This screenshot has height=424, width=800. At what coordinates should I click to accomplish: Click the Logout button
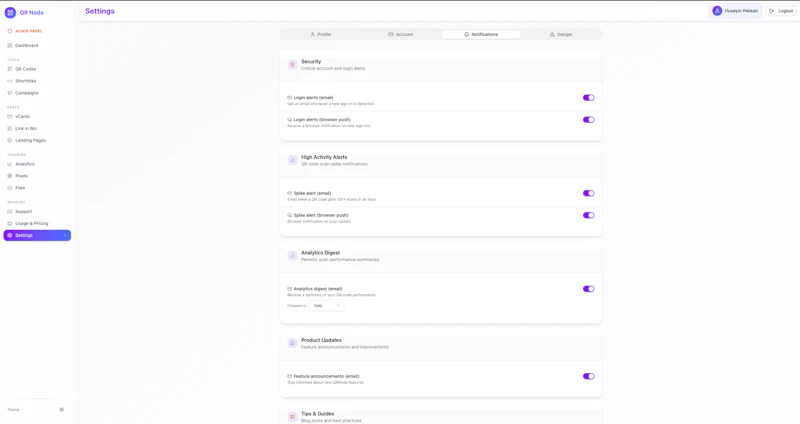pyautogui.click(x=781, y=11)
